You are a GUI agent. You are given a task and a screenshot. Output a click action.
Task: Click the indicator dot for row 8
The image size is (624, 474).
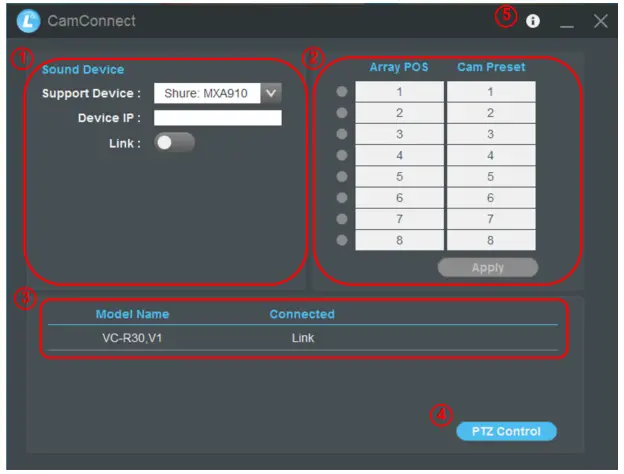tap(341, 240)
